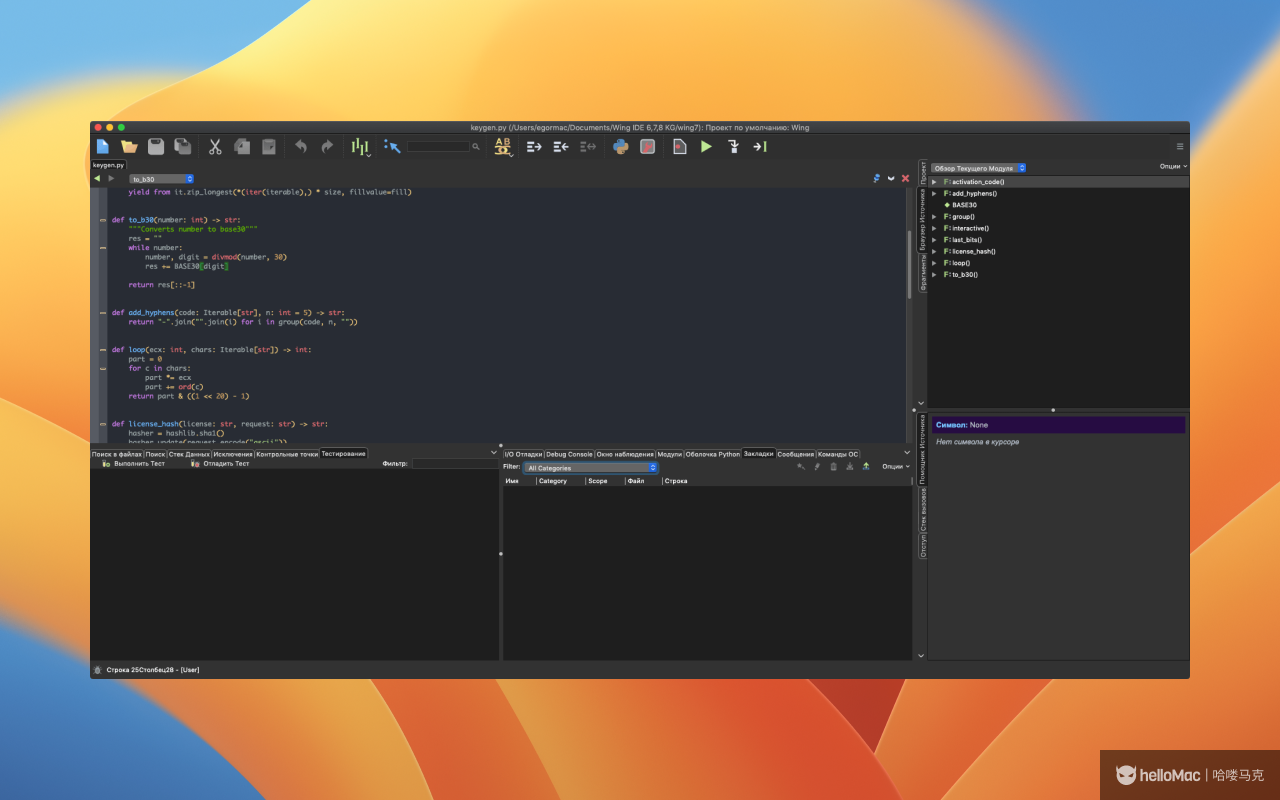Viewport: 1280px width, 800px height.
Task: Go back with the editor's green left arrow
Action: tap(97, 178)
